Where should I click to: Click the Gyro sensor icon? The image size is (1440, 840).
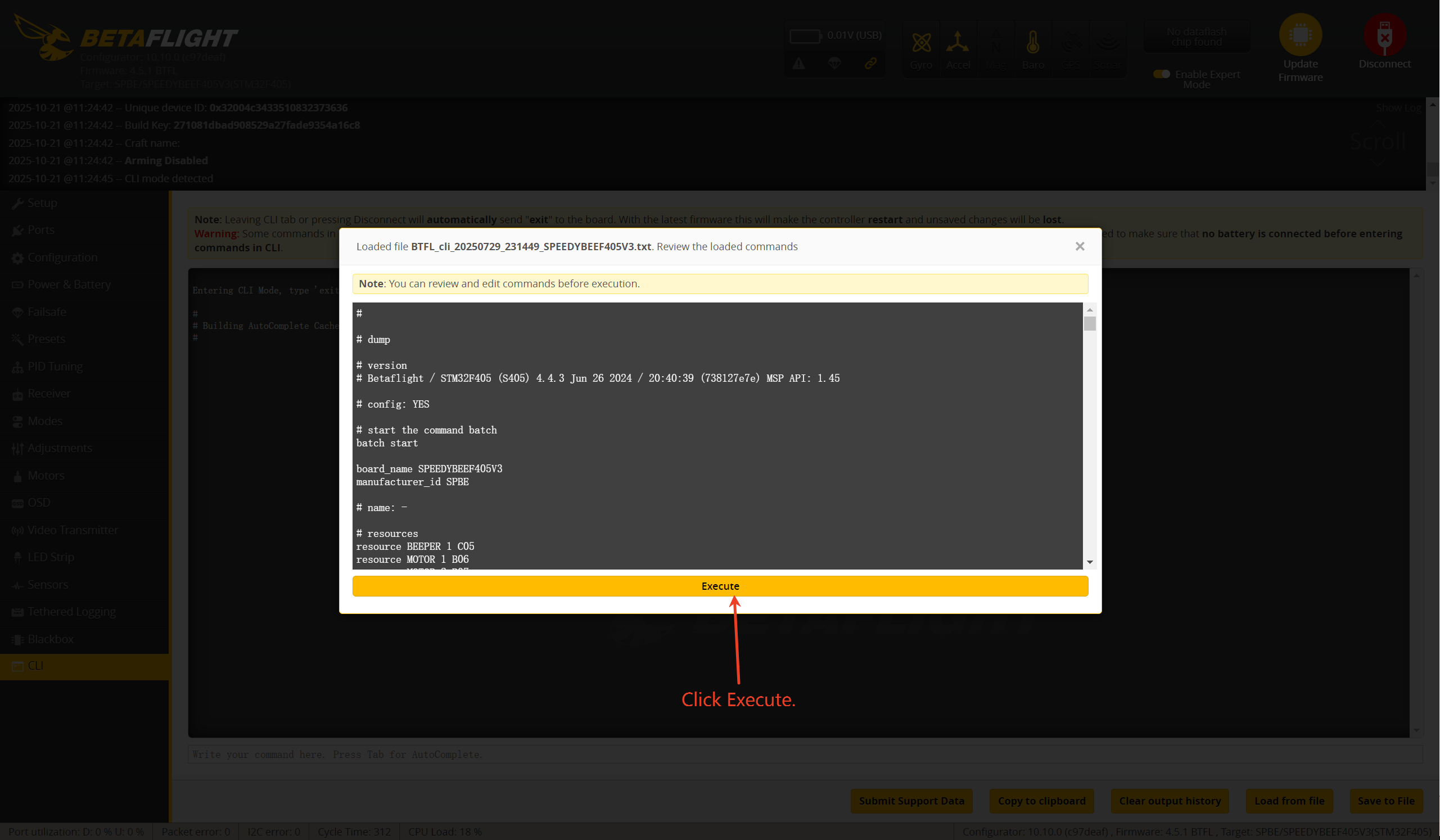click(x=921, y=43)
